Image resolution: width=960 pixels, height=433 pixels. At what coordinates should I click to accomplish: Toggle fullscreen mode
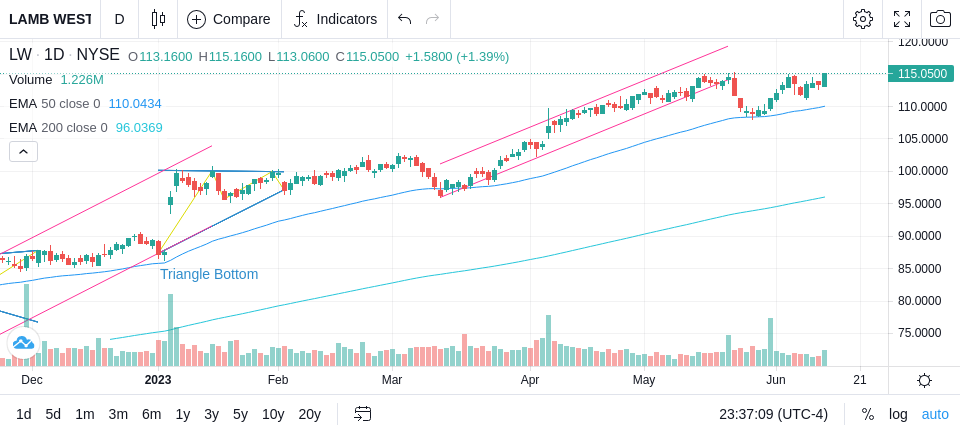902,19
